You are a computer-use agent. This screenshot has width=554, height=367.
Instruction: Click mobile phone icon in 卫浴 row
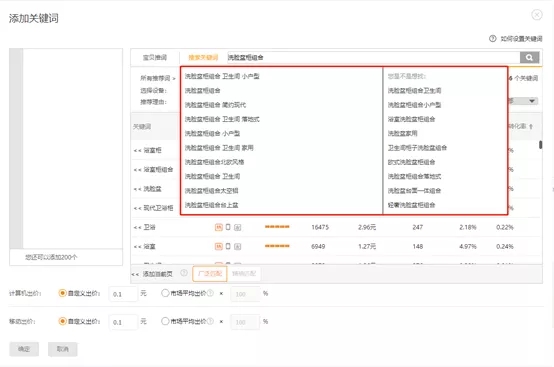click(228, 227)
